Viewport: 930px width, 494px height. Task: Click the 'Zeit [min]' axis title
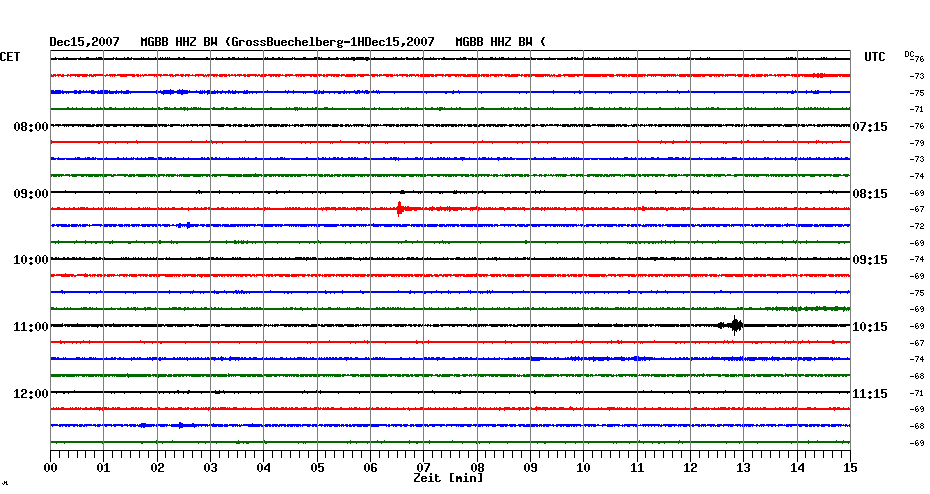pyautogui.click(x=448, y=478)
